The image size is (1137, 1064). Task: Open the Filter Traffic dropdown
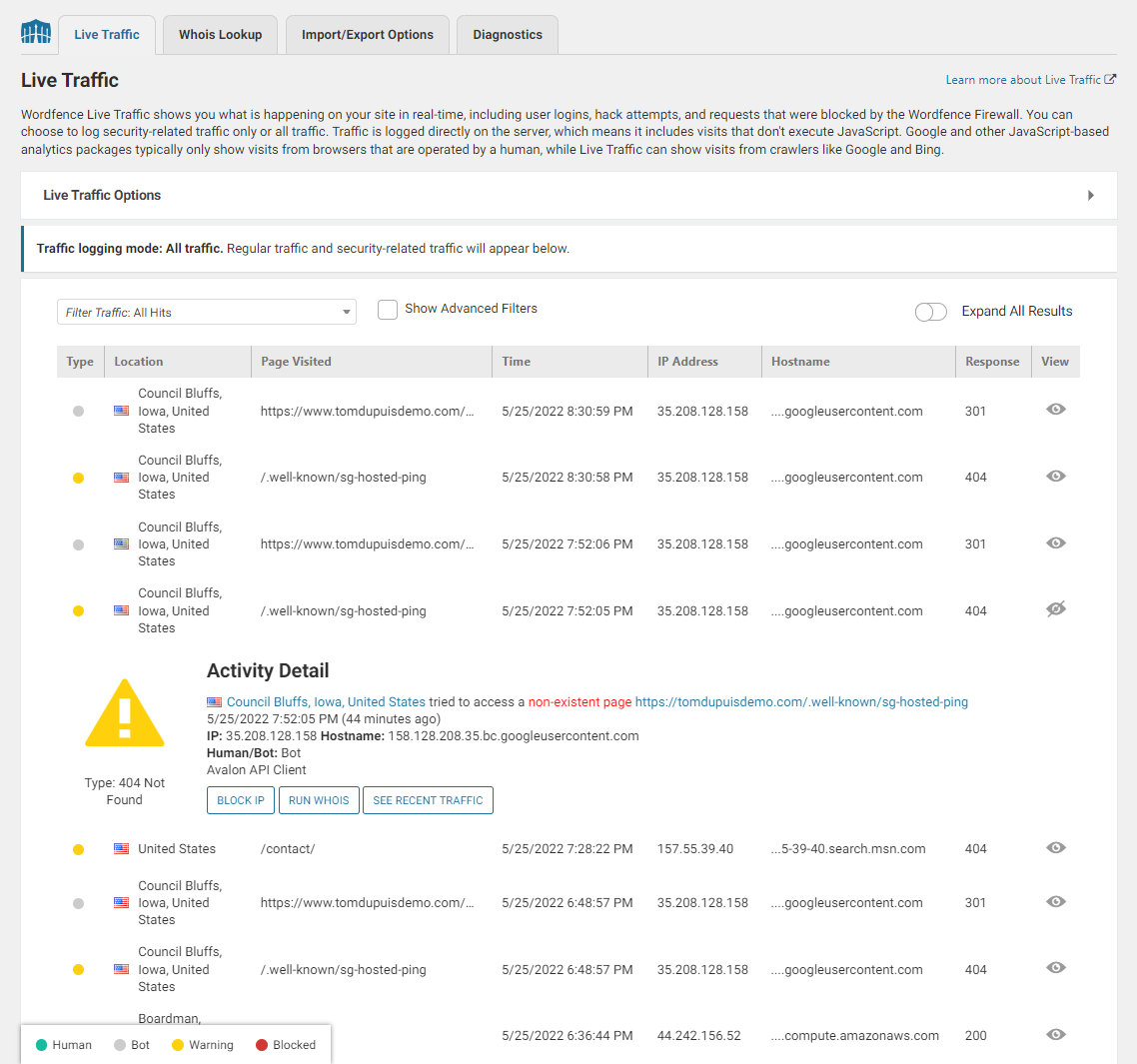coord(207,312)
